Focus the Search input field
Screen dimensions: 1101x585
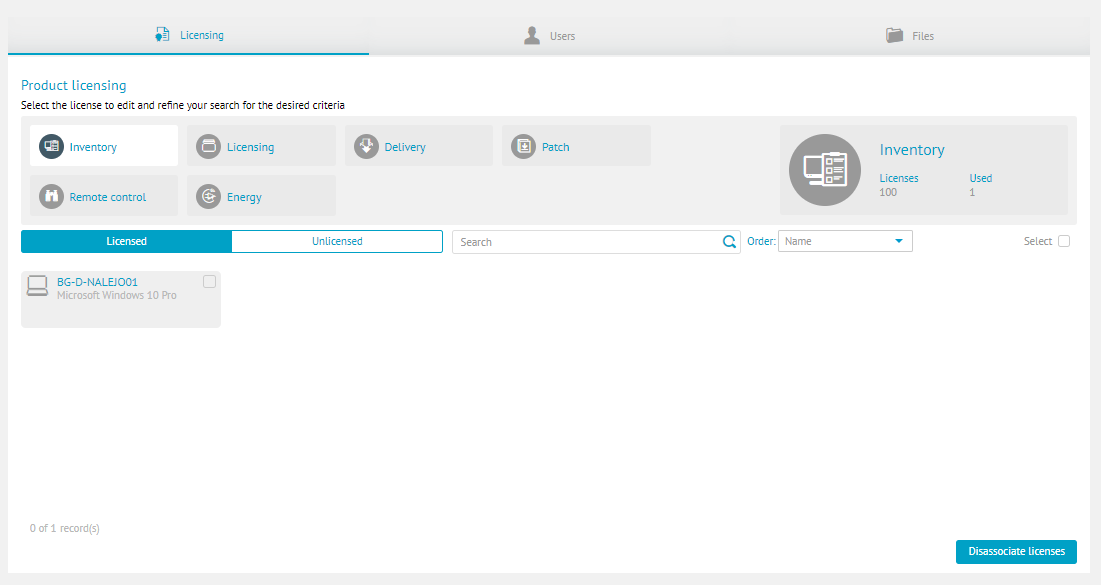coord(596,242)
